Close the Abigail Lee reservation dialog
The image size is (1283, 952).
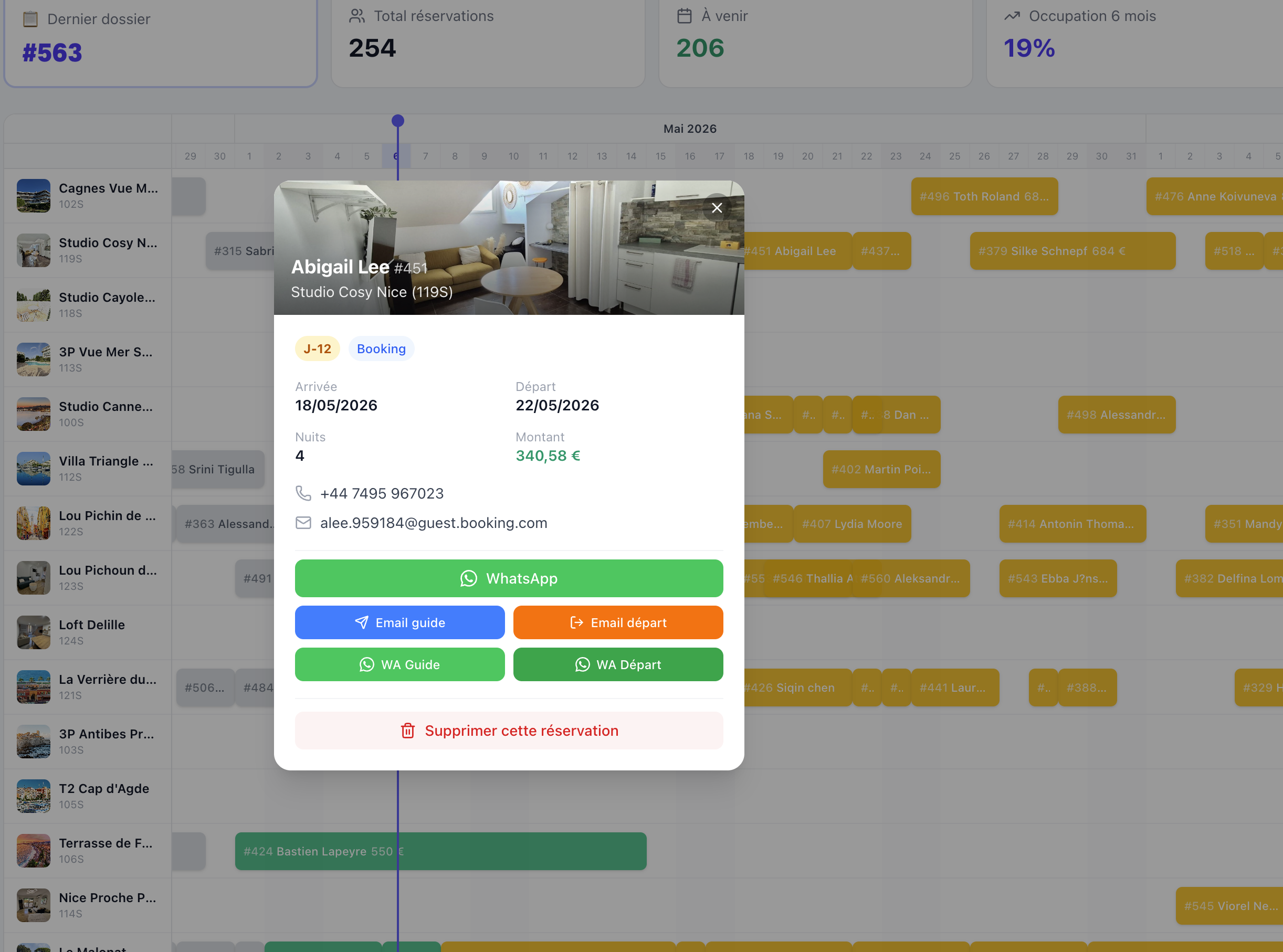pyautogui.click(x=717, y=208)
